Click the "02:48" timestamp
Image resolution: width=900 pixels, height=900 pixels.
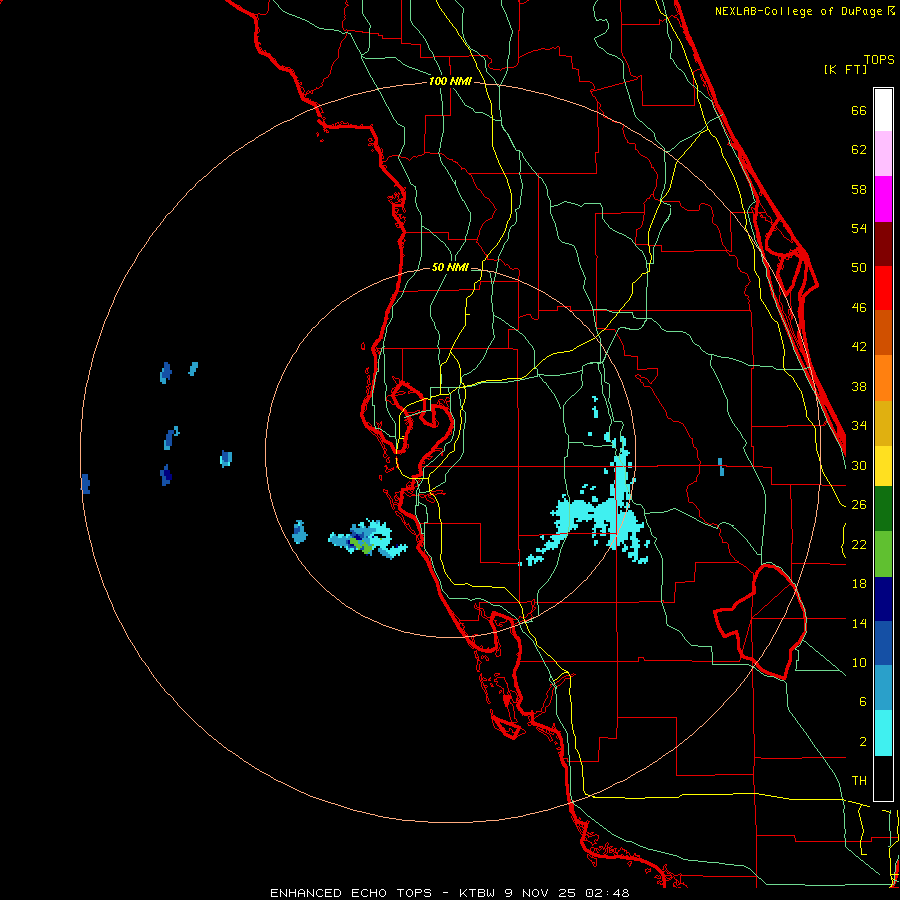(607, 893)
